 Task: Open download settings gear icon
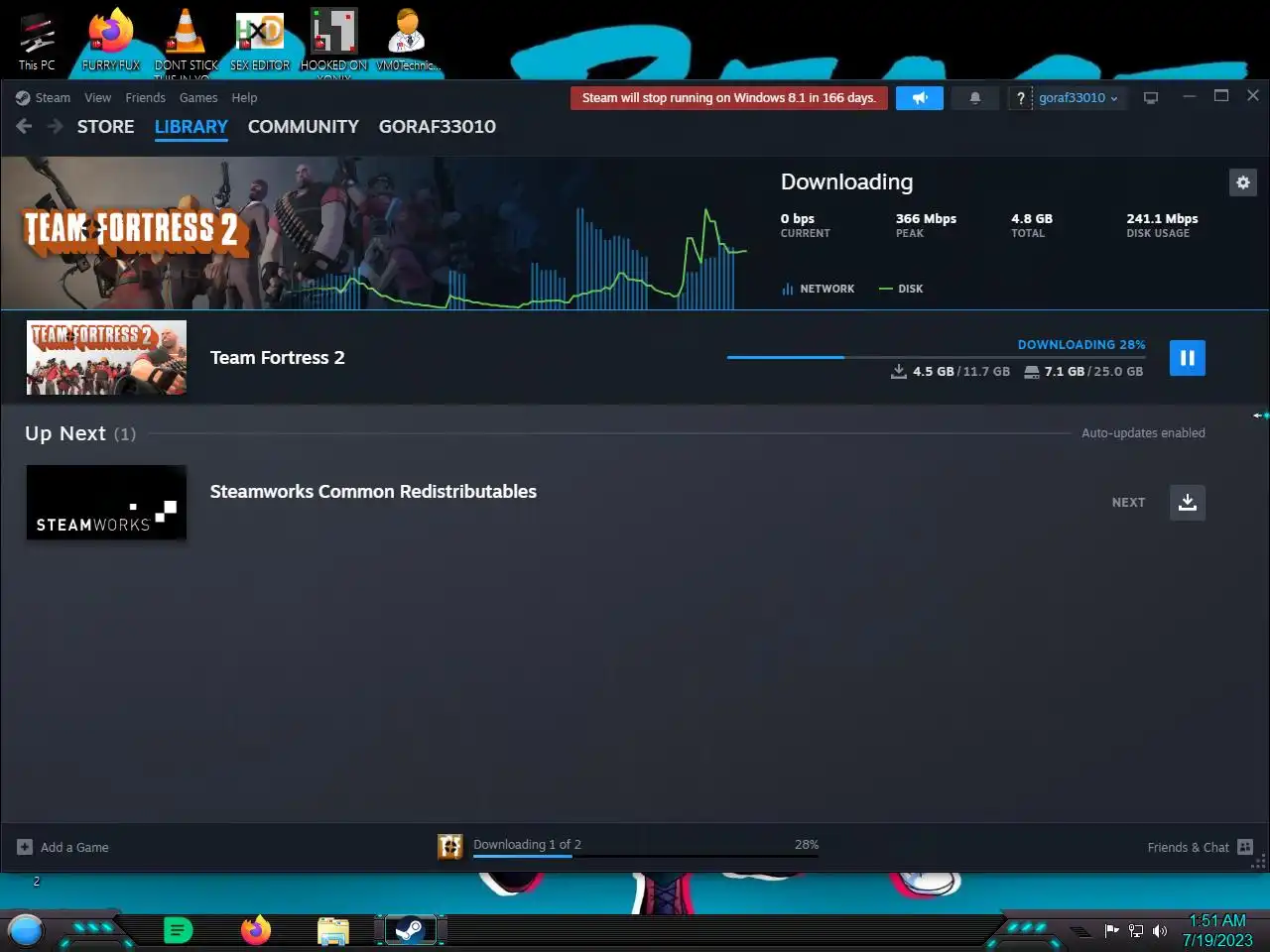(x=1242, y=182)
